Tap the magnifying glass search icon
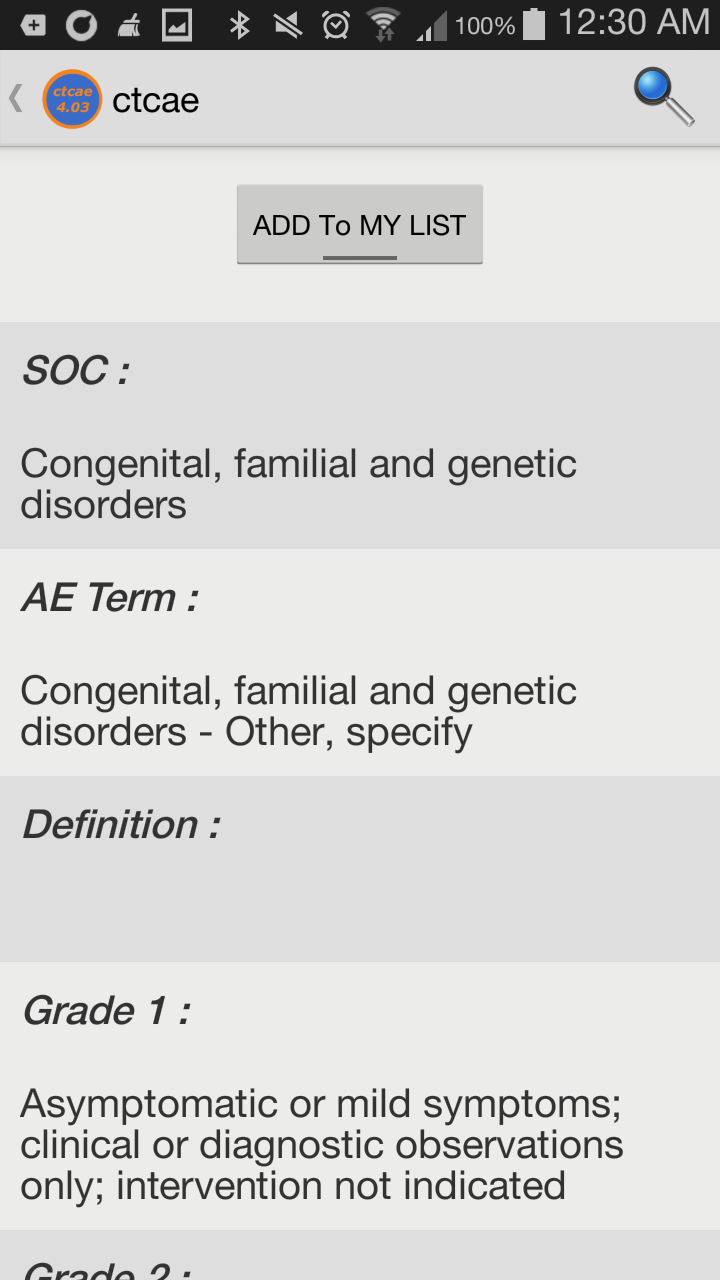 (x=663, y=98)
